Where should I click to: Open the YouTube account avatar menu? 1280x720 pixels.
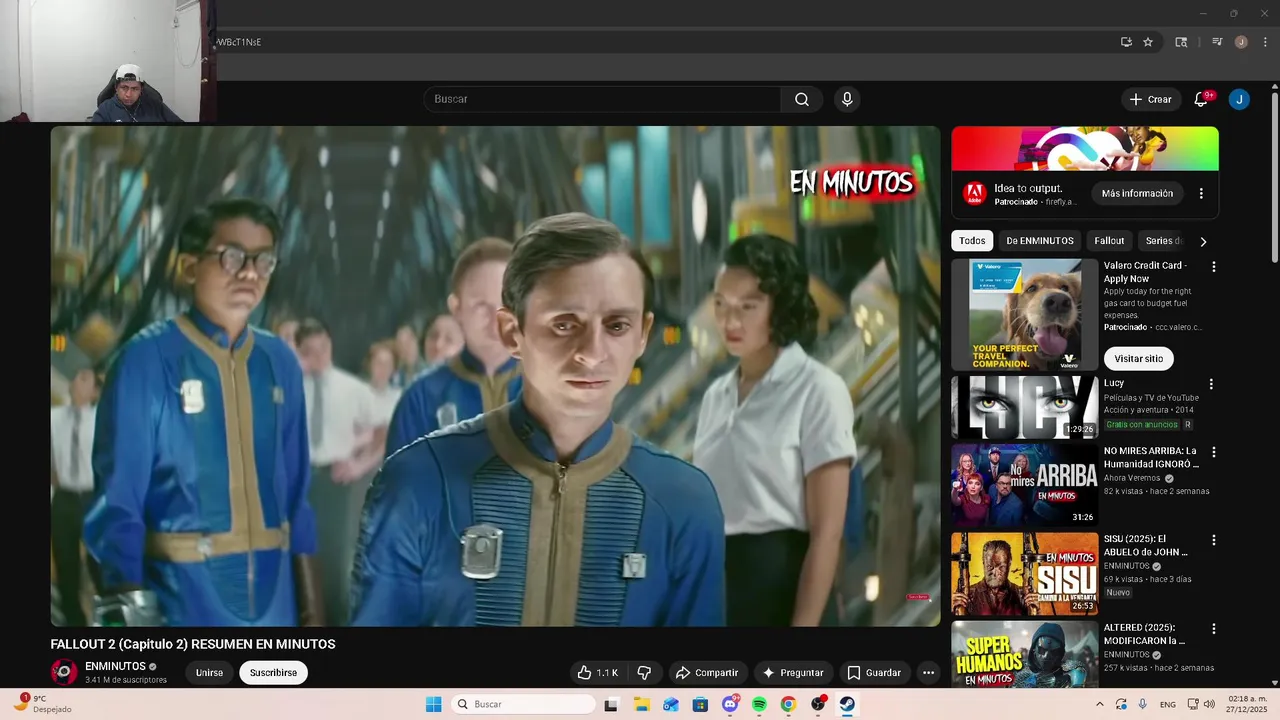pyautogui.click(x=1239, y=99)
